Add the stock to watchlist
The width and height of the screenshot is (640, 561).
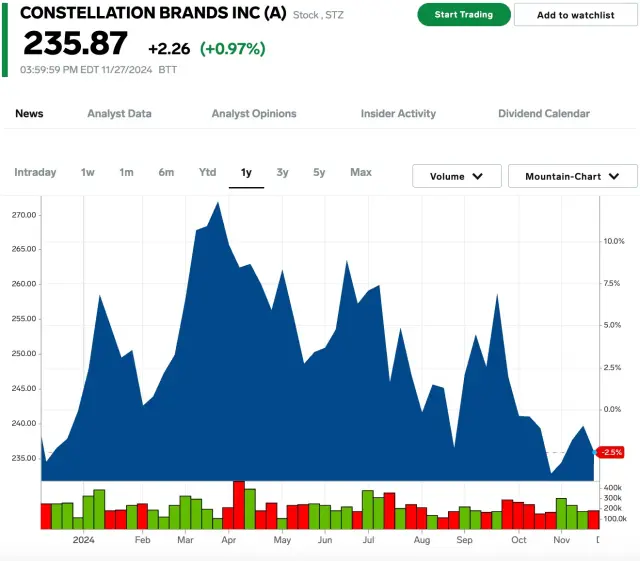point(575,15)
